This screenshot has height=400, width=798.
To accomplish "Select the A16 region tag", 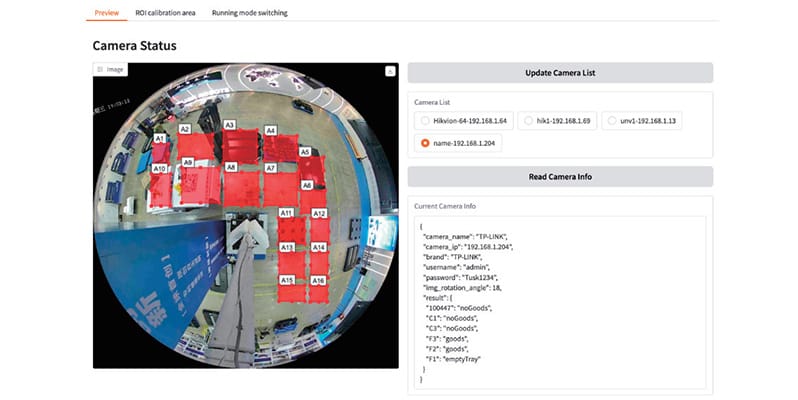I will [319, 281].
